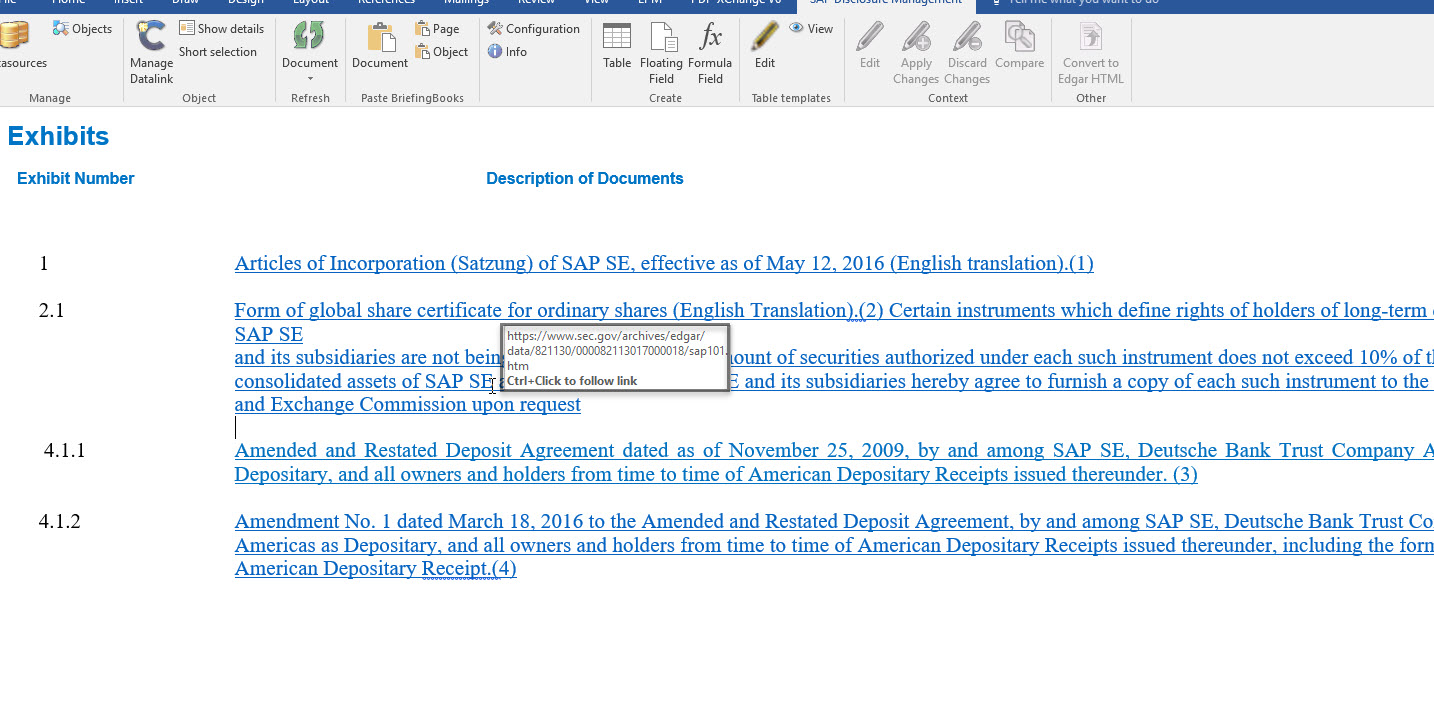Click the Context group label
The height and width of the screenshot is (721, 1434).
tap(948, 98)
